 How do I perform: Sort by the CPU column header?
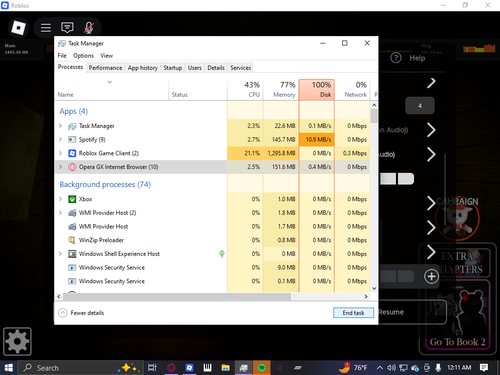(x=245, y=90)
